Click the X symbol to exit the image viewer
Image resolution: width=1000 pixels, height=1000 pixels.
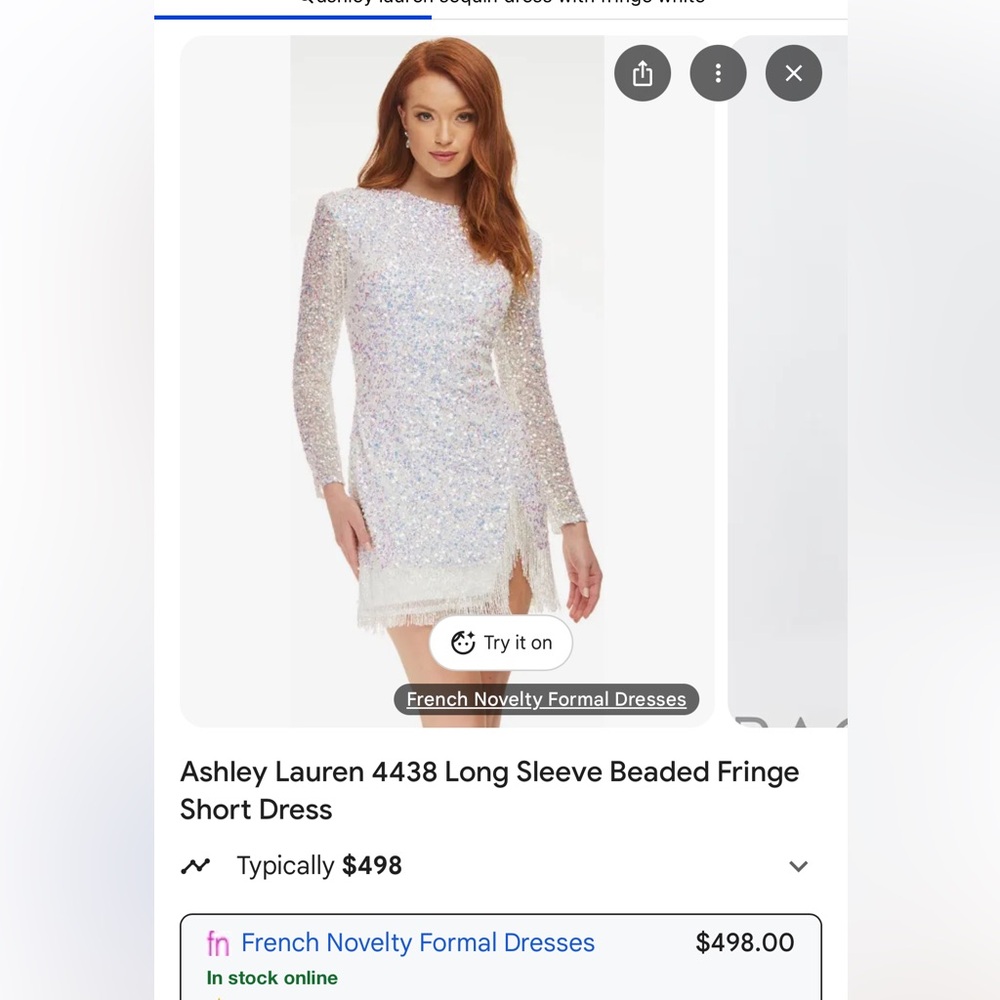[x=793, y=73]
